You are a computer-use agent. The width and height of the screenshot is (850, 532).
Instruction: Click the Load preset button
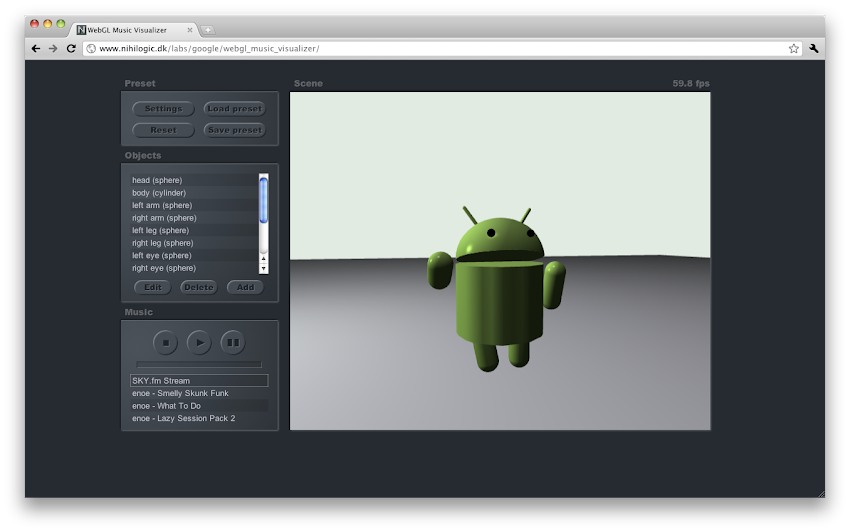tap(234, 109)
